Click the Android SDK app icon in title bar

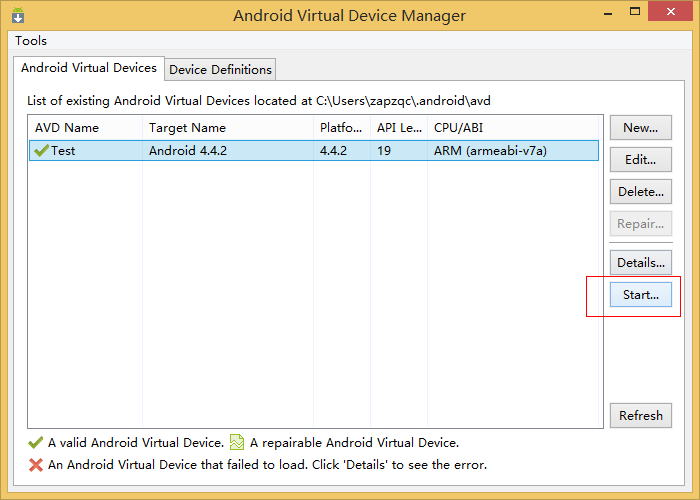point(18,15)
